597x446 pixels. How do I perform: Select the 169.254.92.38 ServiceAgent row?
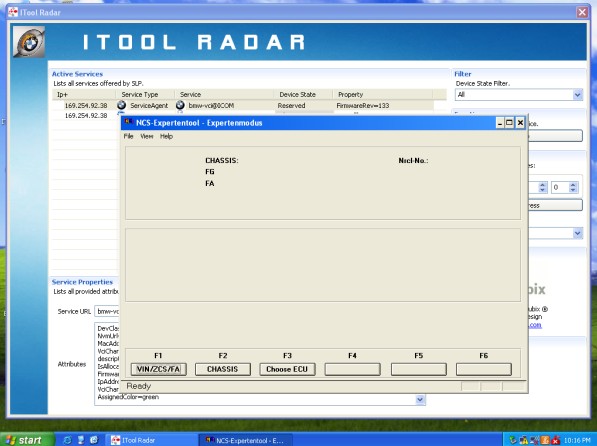(243, 106)
